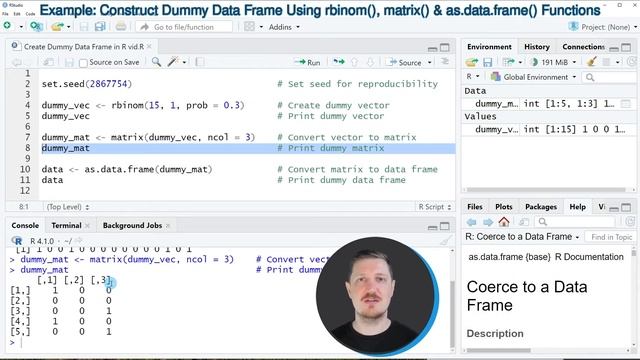Open the Source options dropdown arrow
The height and width of the screenshot is (360, 640).
point(429,62)
